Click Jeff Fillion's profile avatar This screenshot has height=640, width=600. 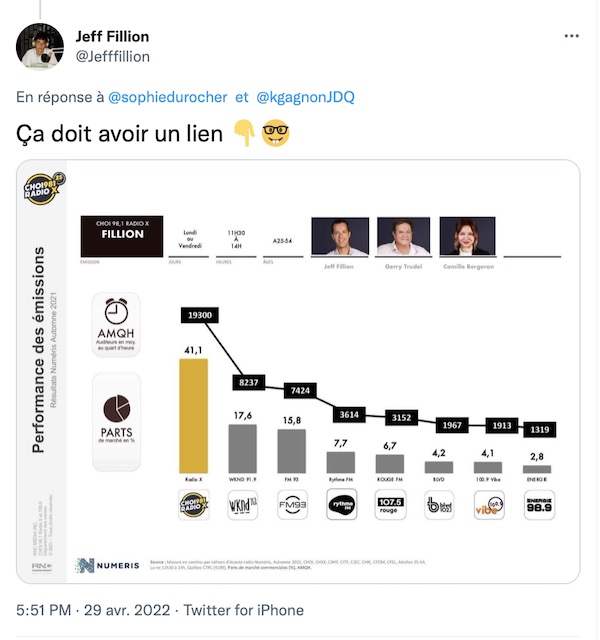(41, 46)
